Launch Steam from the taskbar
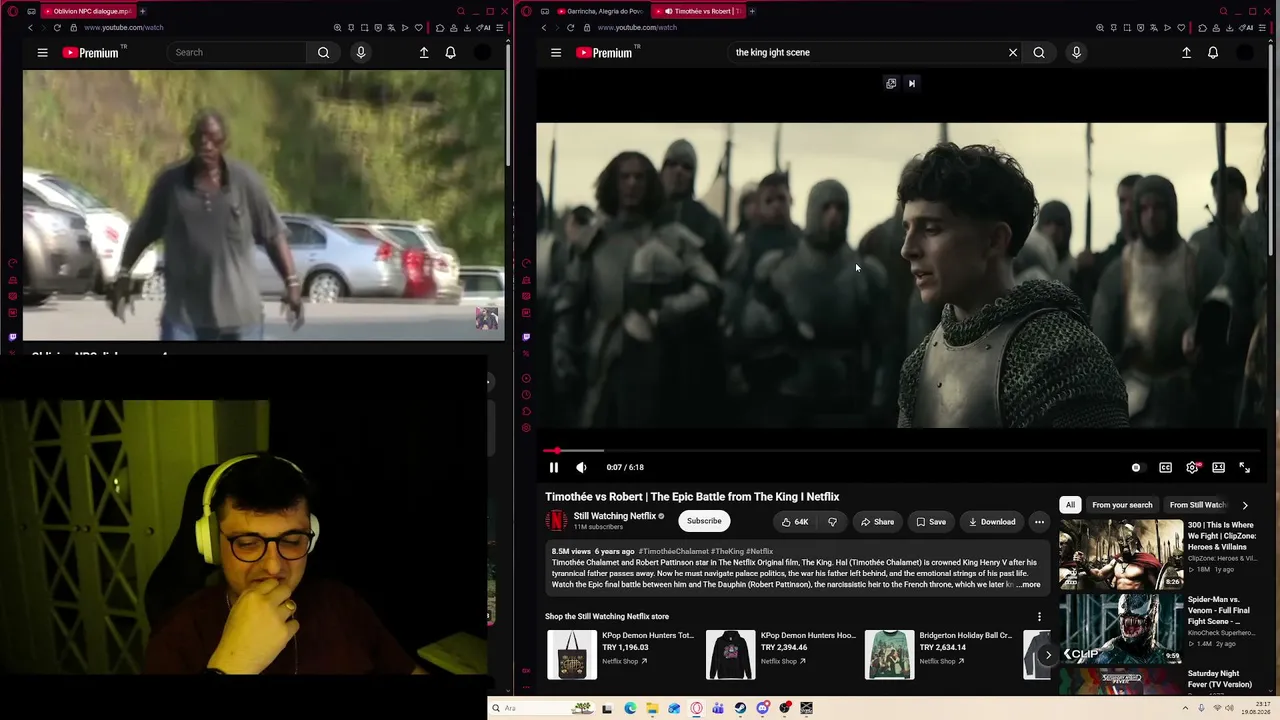This screenshot has height=720, width=1280. click(740, 708)
